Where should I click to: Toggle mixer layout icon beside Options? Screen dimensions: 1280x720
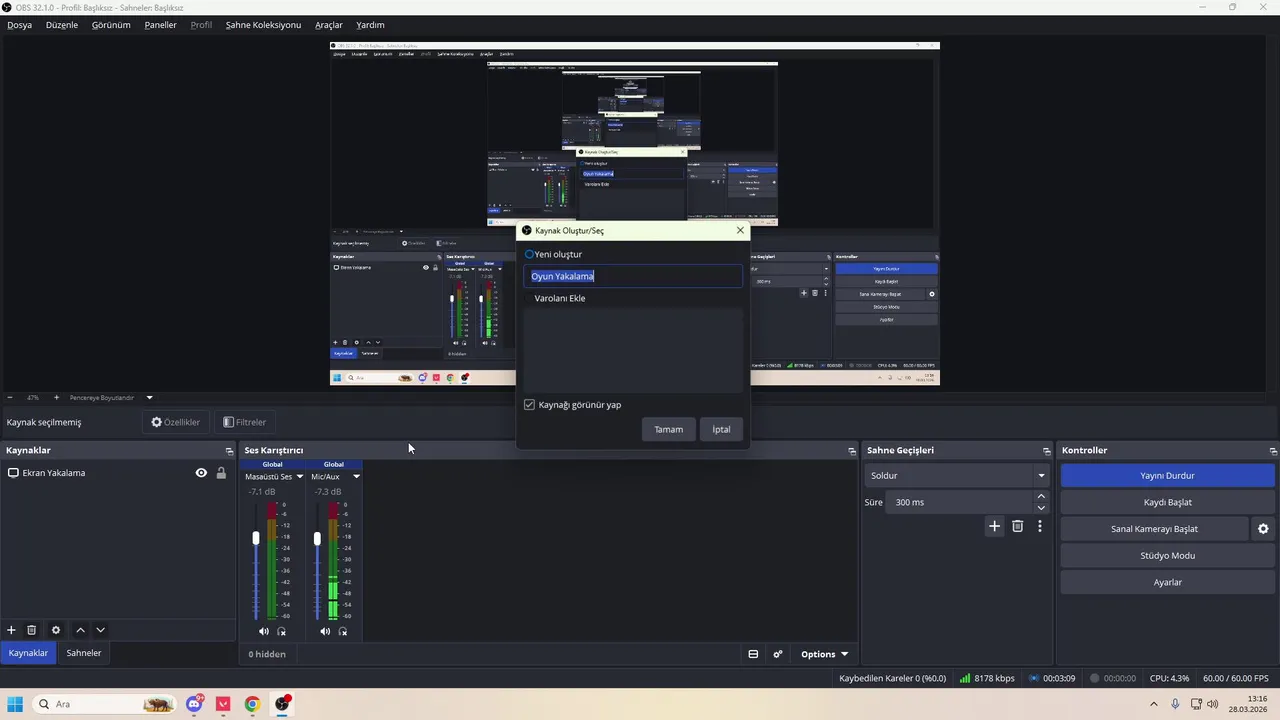click(753, 654)
